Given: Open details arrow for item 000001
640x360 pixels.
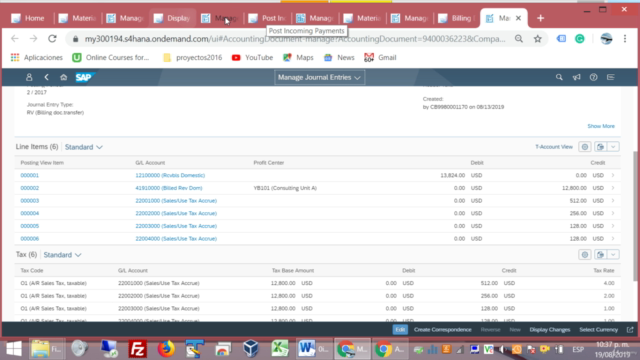Looking at the screenshot, I should [x=613, y=175].
